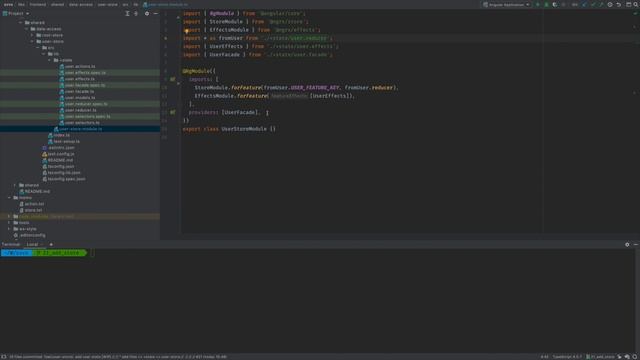Viewport: 640px width, 360px height.
Task: Open user.selectors.ts file
Action: [x=79, y=122]
